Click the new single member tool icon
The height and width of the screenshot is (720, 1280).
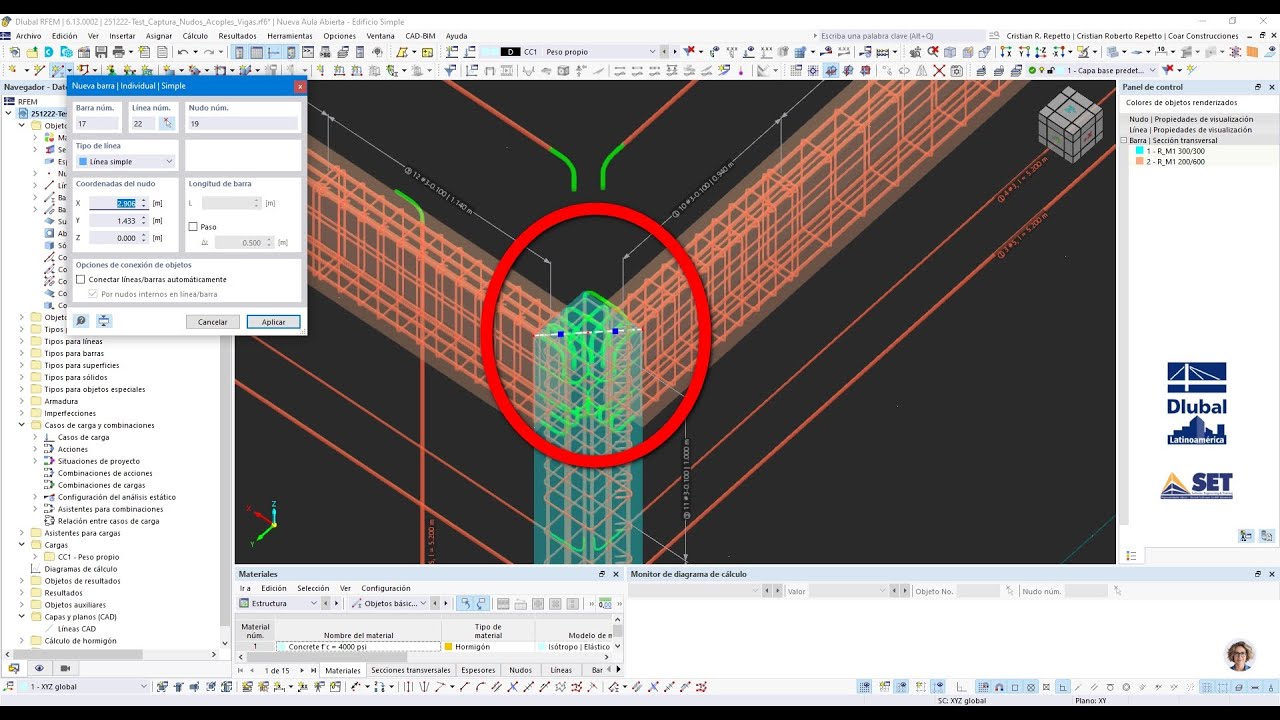[57, 70]
